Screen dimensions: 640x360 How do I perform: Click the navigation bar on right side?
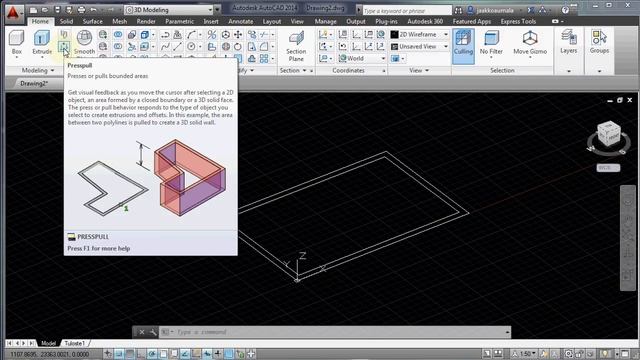(628, 238)
